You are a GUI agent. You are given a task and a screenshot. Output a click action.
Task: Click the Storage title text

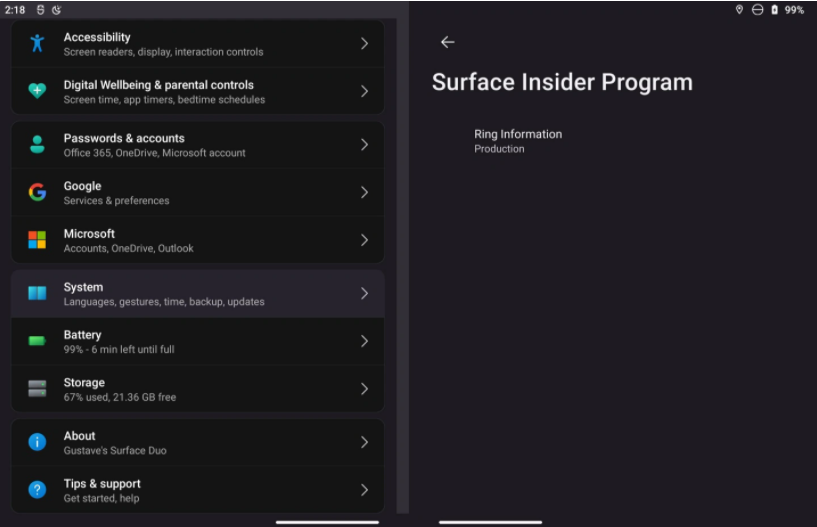(x=84, y=383)
